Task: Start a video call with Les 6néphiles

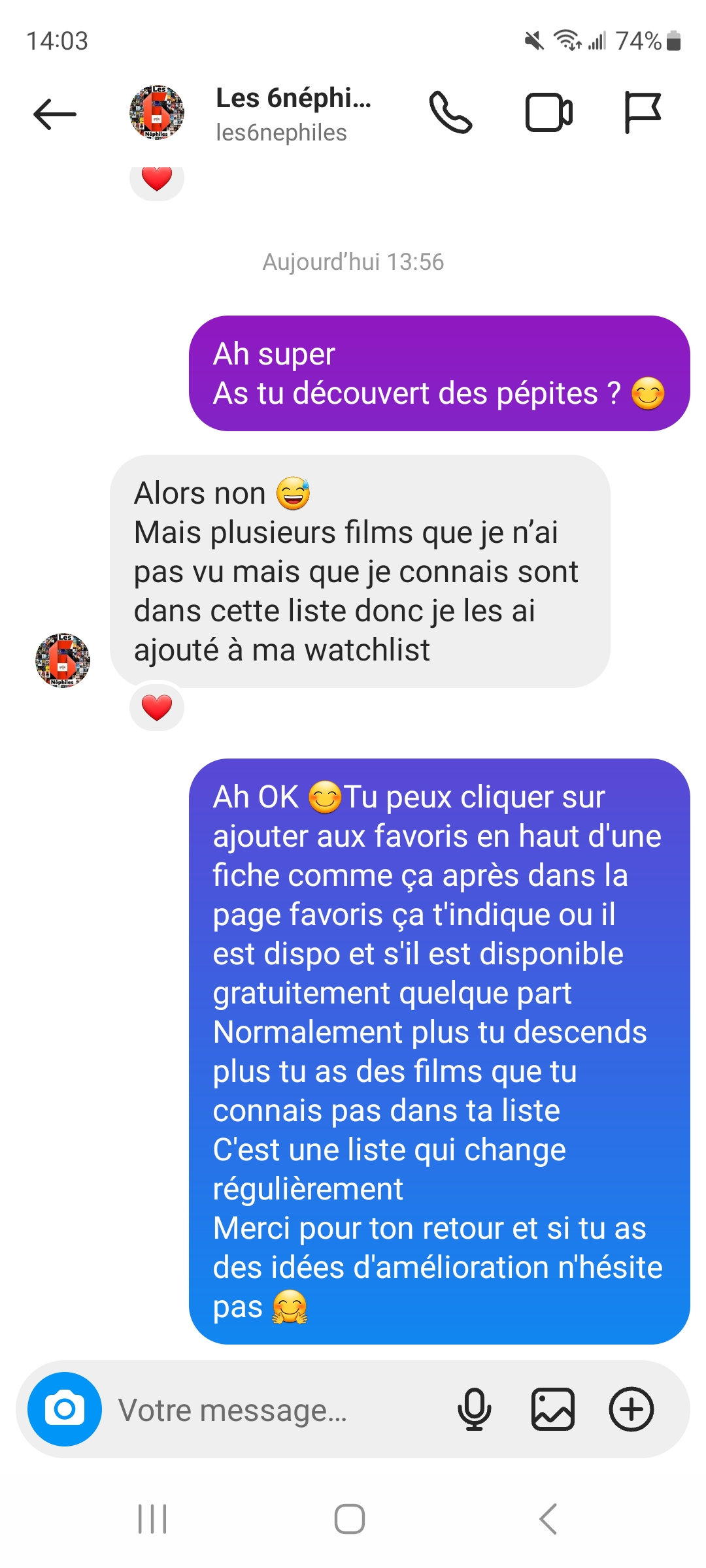Action: coord(549,113)
